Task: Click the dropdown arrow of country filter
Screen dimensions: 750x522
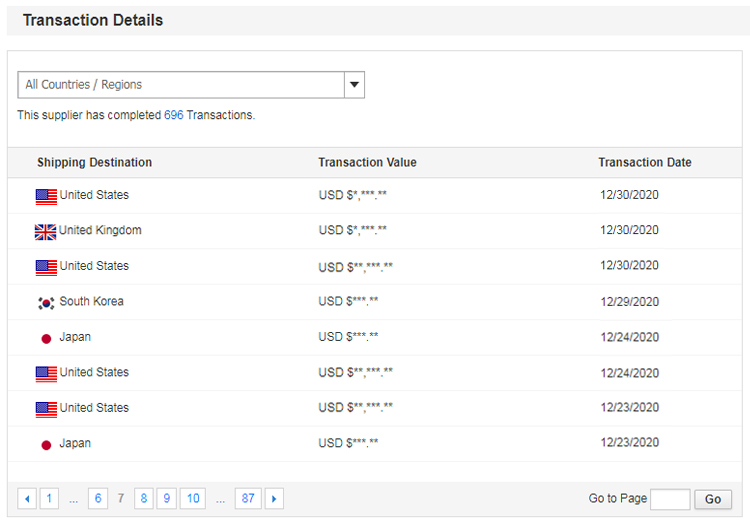Action: coord(354,85)
